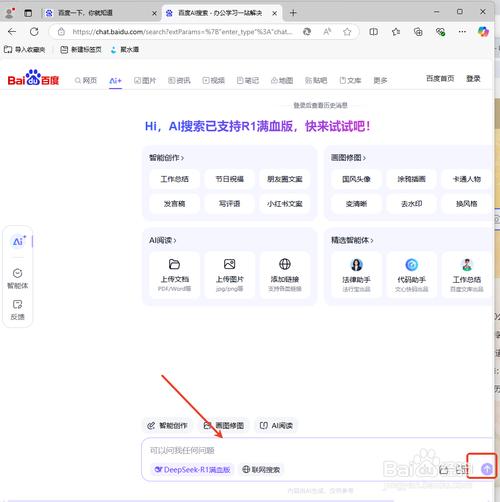Click the AI阅读 chip above input box
The image size is (500, 502).
pyautogui.click(x=276, y=425)
